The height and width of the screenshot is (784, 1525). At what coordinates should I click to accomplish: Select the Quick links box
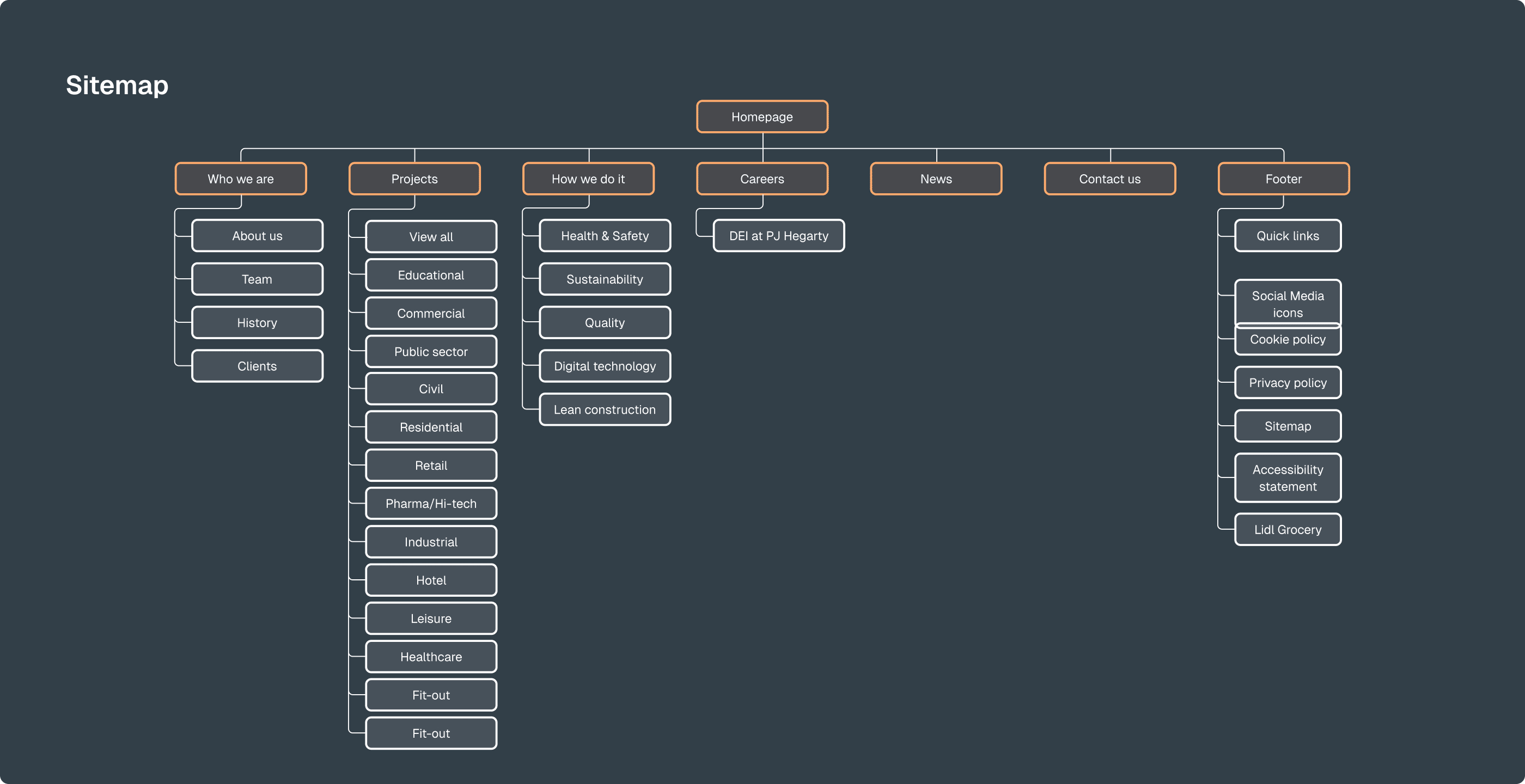pyautogui.click(x=1288, y=236)
